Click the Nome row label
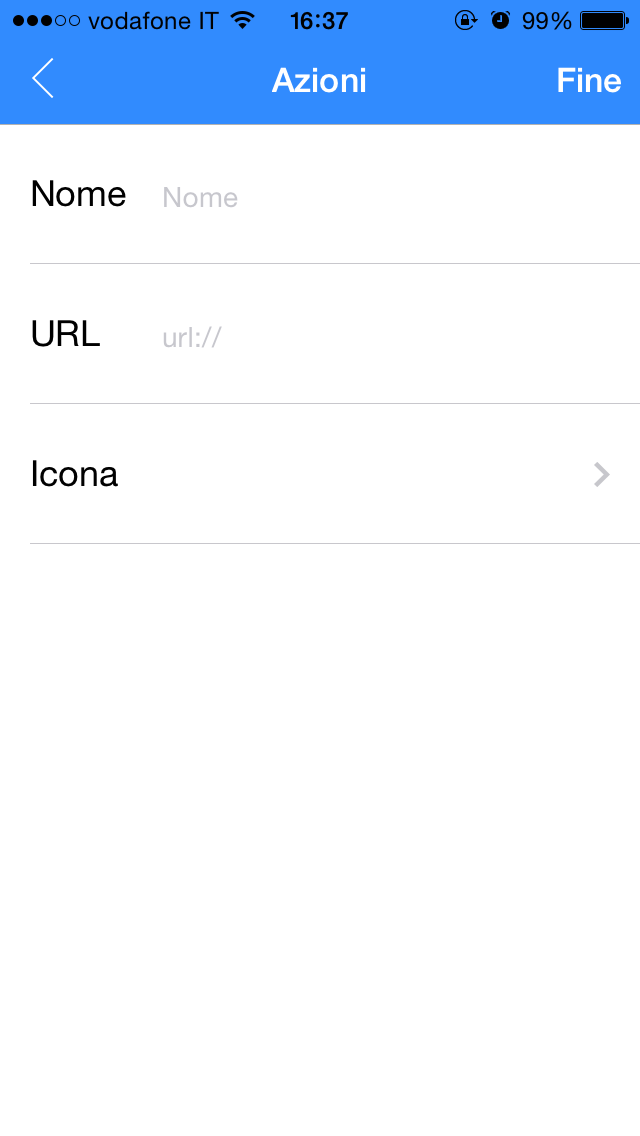Viewport: 640px width, 1136px height. [x=78, y=194]
